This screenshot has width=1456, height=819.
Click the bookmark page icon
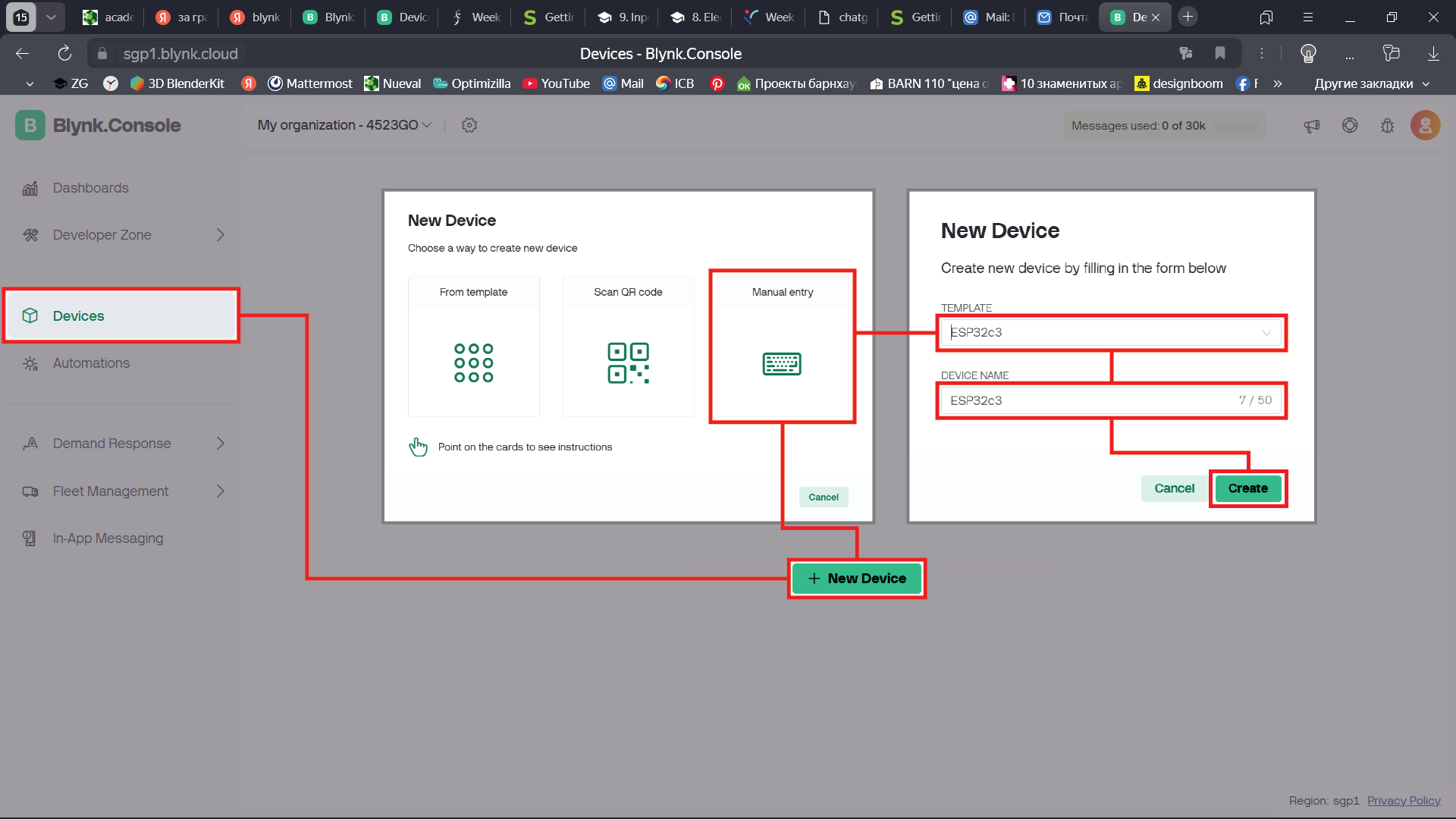point(1220,53)
